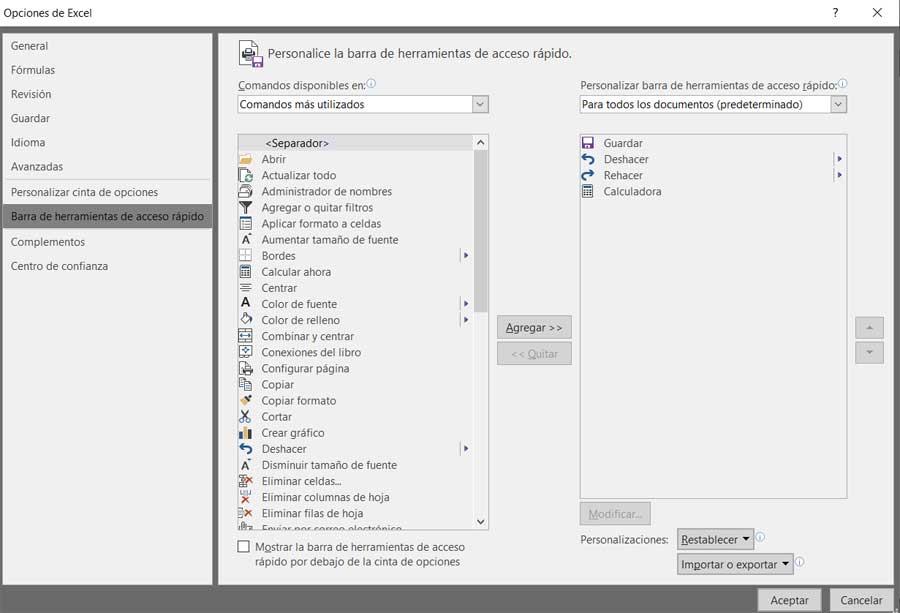Click the Administrador de nombres icon

pyautogui.click(x=246, y=191)
